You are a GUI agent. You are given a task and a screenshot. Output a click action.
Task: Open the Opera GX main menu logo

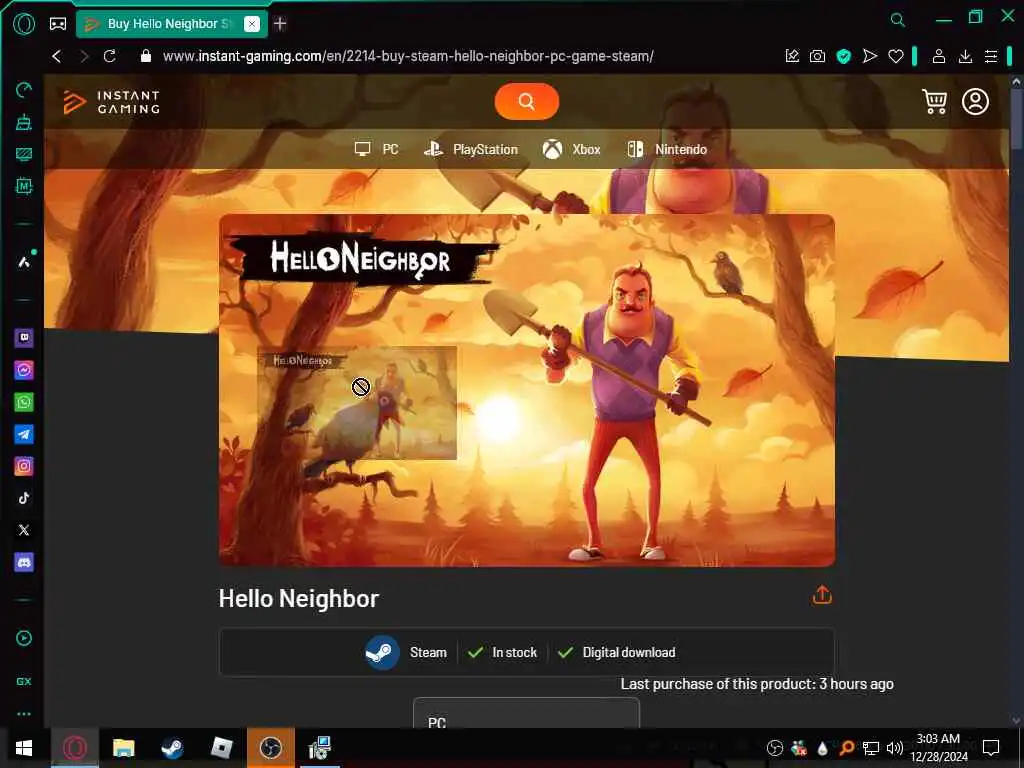pyautogui.click(x=24, y=24)
